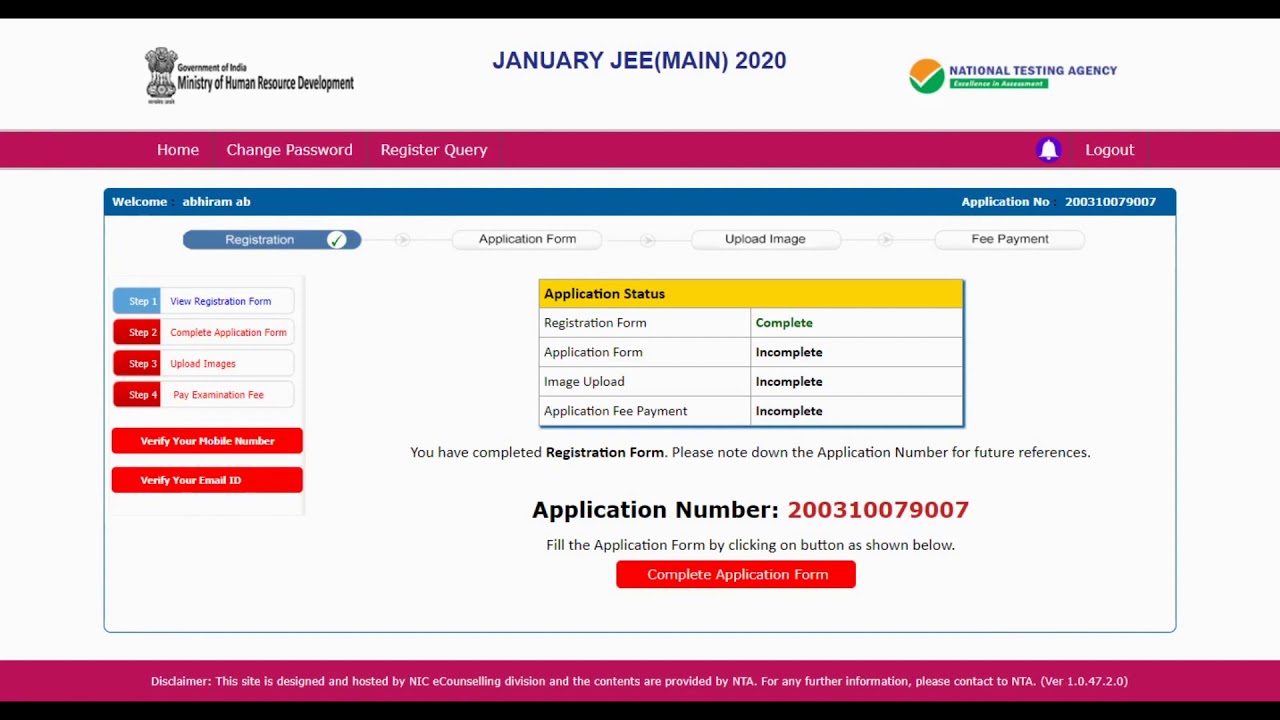This screenshot has width=1280, height=720.
Task: Go to the Fee Payment progress step
Action: pyautogui.click(x=1010, y=239)
